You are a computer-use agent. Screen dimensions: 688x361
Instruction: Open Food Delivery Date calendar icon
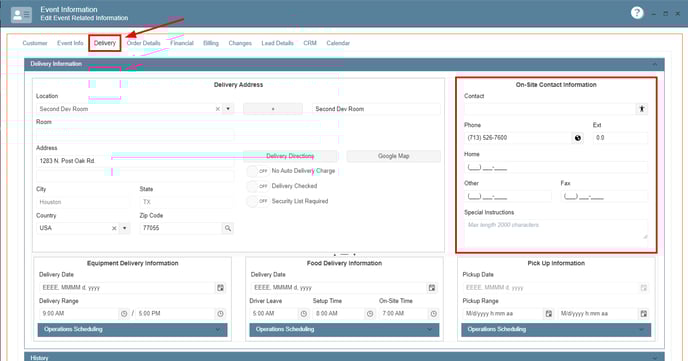tap(432, 288)
